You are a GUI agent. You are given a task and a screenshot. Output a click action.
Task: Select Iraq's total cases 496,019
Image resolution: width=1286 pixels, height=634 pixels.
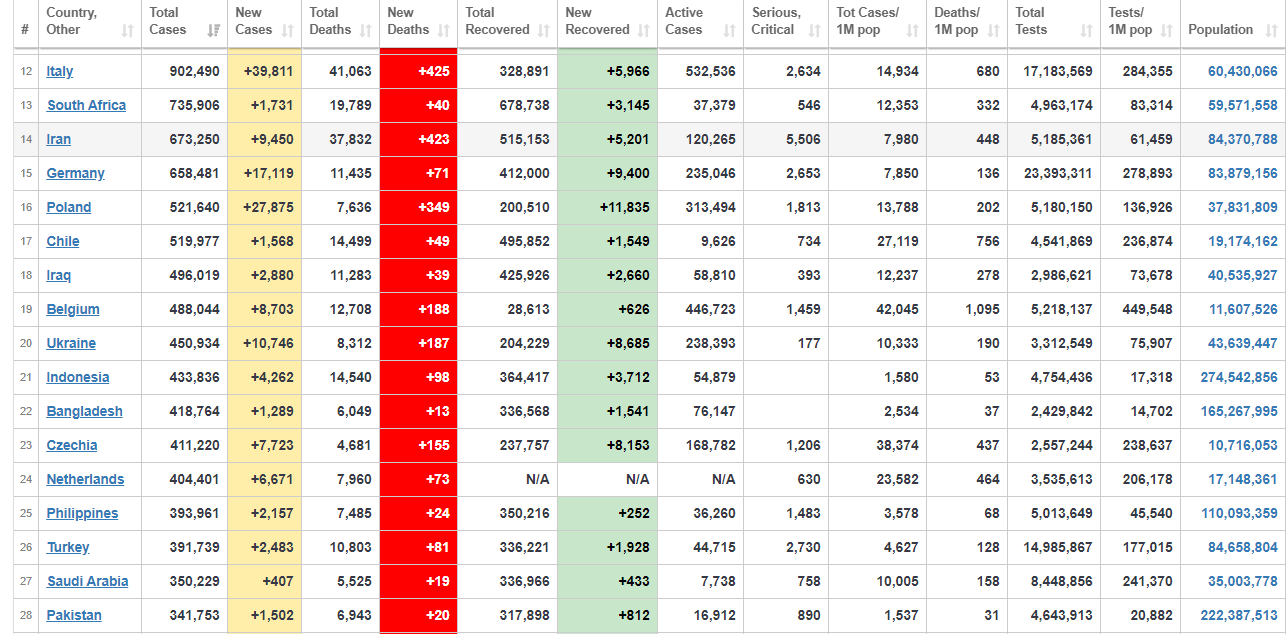(184, 275)
